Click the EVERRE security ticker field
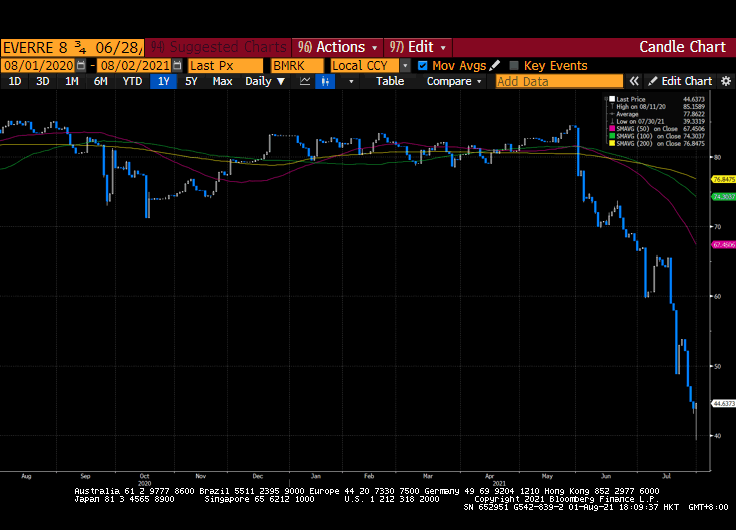736x530 pixels. [72, 47]
